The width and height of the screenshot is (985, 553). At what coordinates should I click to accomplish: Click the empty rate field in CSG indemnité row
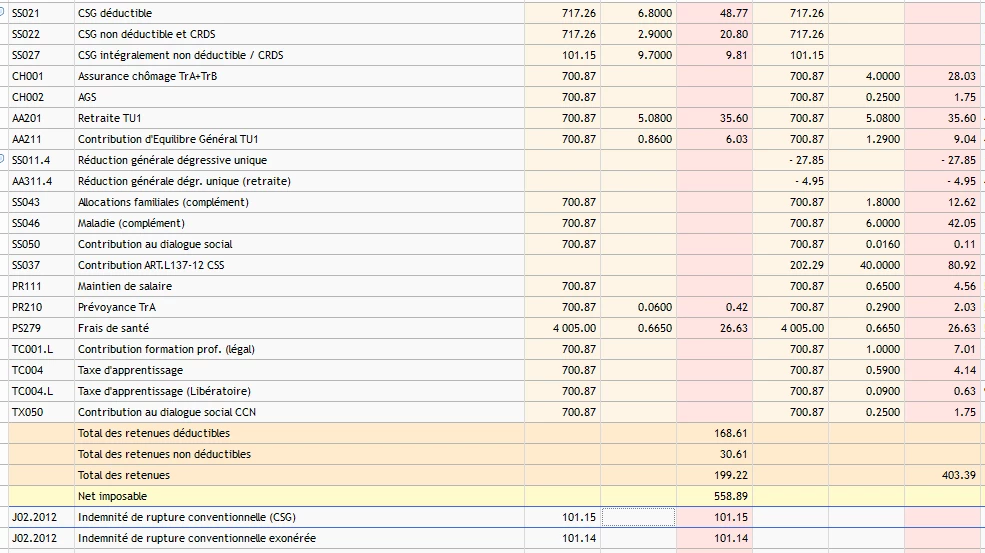[638, 517]
